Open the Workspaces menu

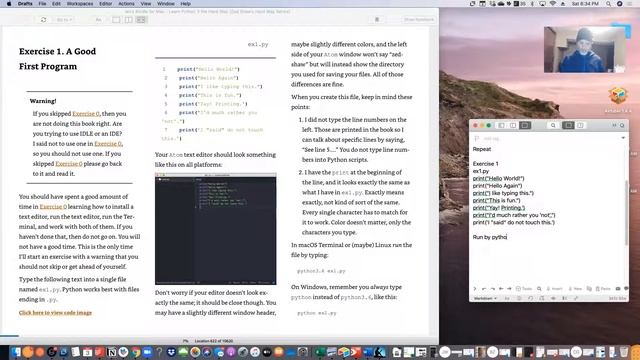80,4
